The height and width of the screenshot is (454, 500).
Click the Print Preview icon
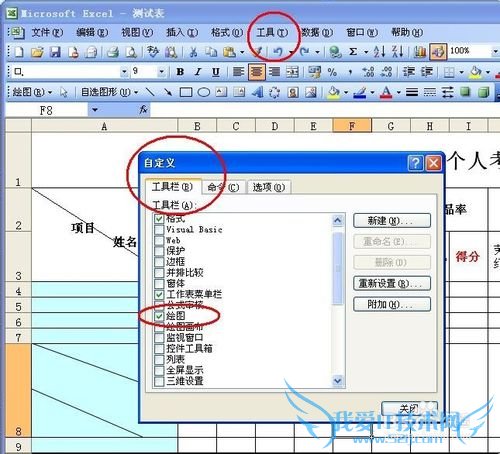[x=131, y=52]
